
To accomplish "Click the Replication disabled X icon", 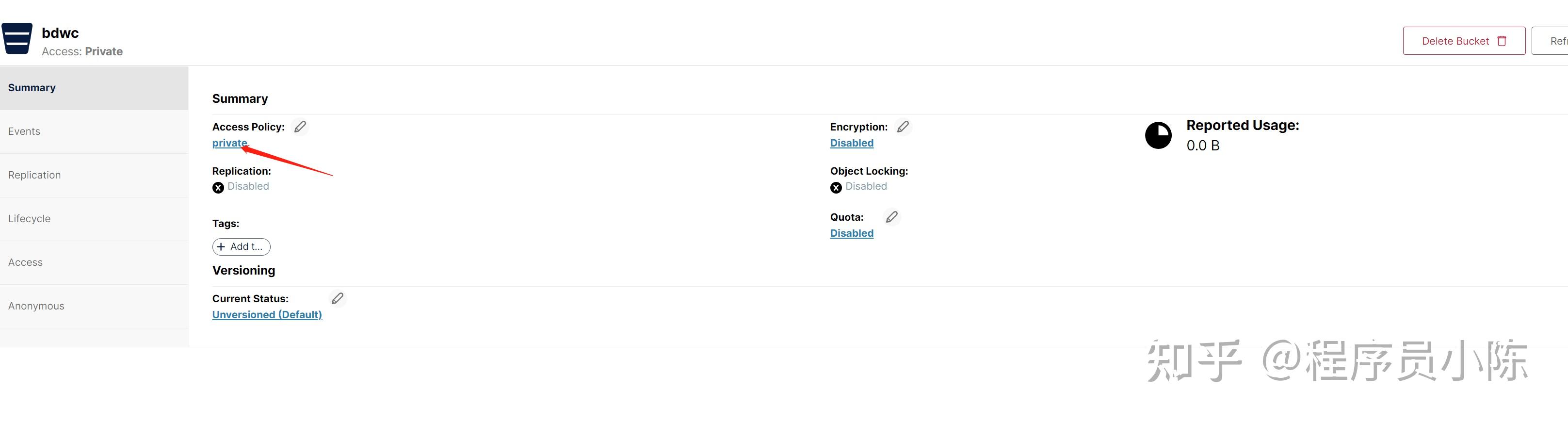I will 218,187.
